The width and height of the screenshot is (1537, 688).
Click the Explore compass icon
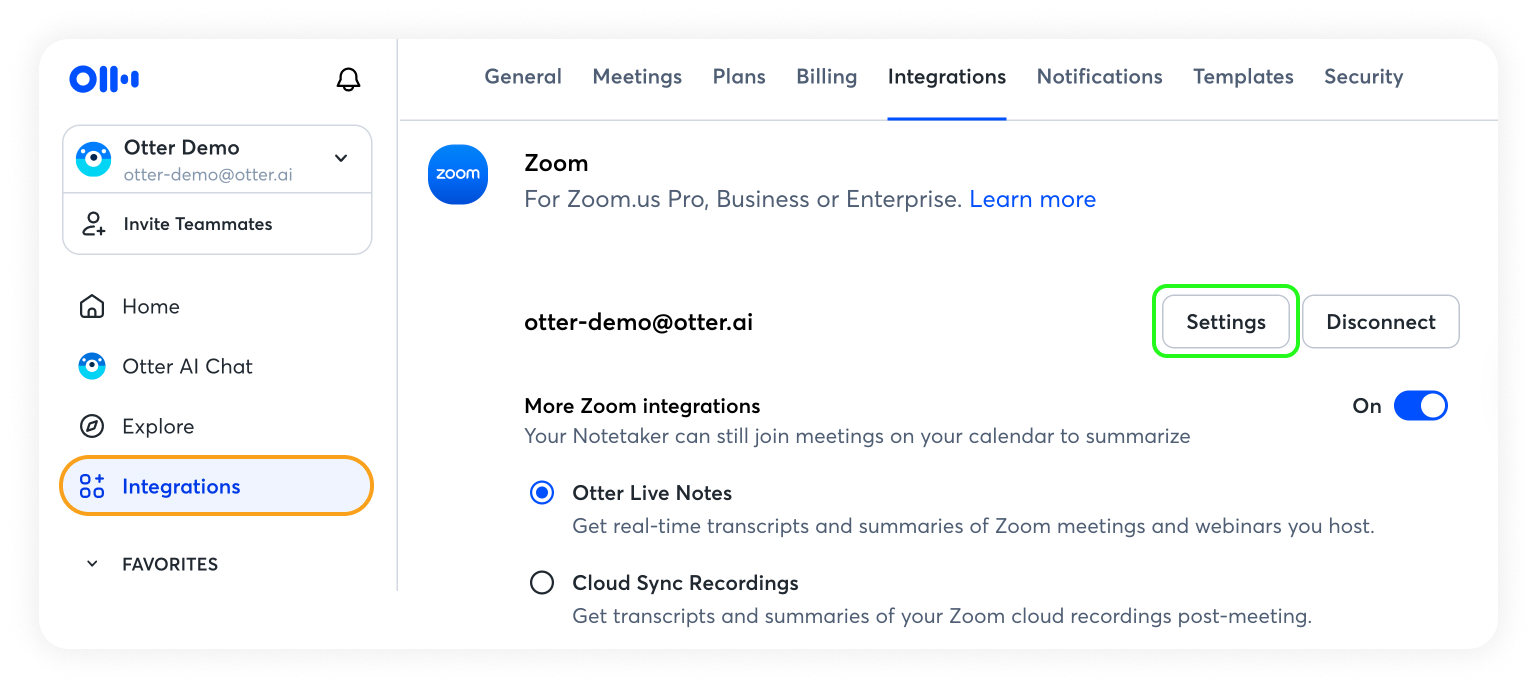[x=92, y=426]
